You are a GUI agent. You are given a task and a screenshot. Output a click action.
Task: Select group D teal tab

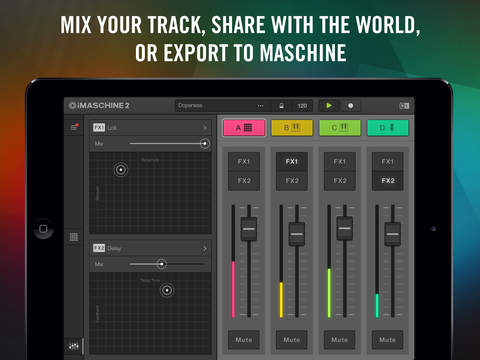pos(388,128)
